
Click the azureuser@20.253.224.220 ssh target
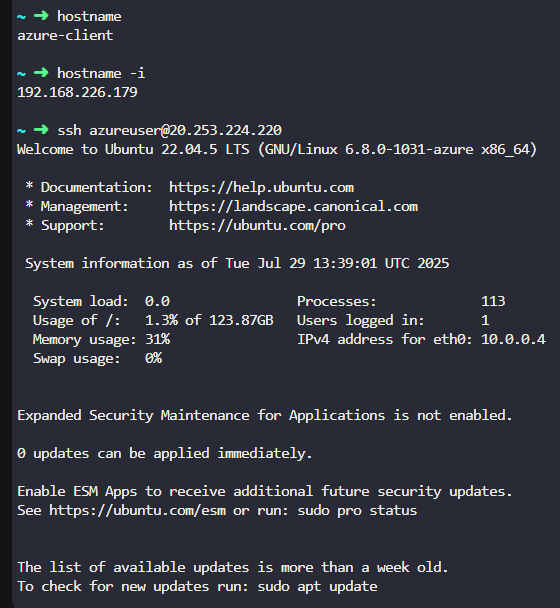tap(185, 130)
